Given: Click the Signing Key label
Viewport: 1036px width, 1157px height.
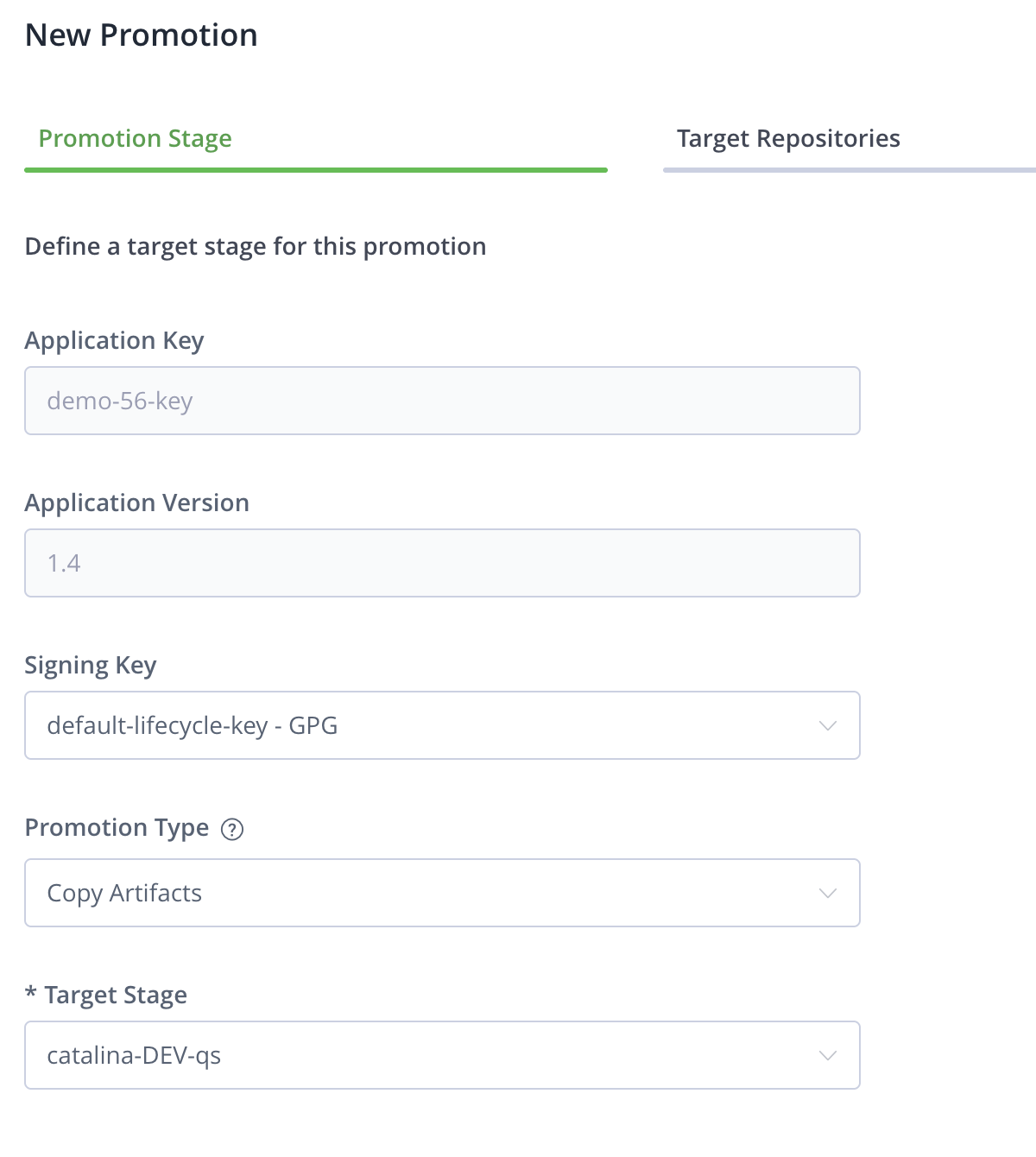Looking at the screenshot, I should click(x=91, y=666).
